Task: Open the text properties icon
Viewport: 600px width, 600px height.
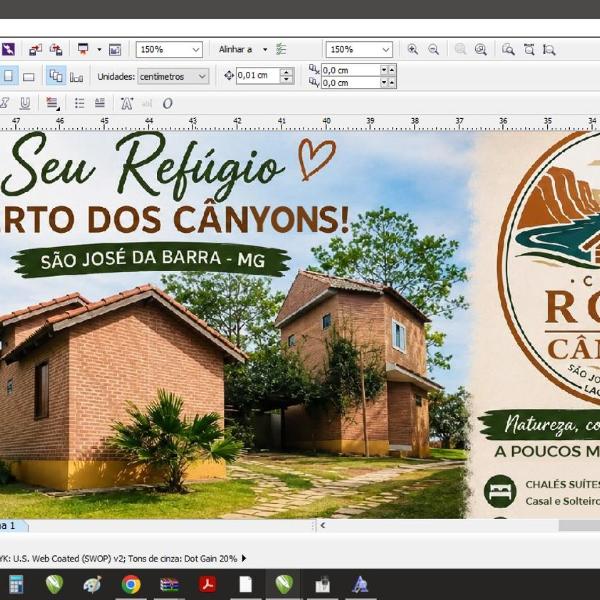Action: click(127, 103)
